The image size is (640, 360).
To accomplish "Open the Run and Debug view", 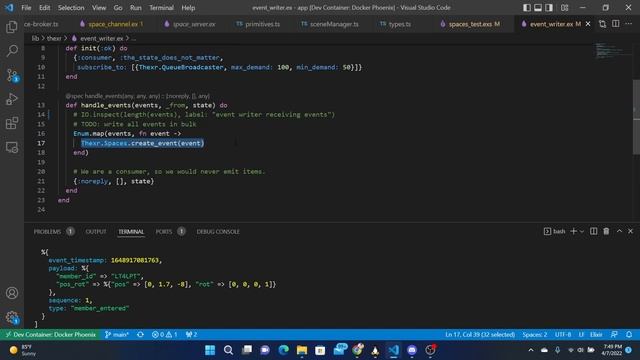I will pyautogui.click(x=12, y=99).
